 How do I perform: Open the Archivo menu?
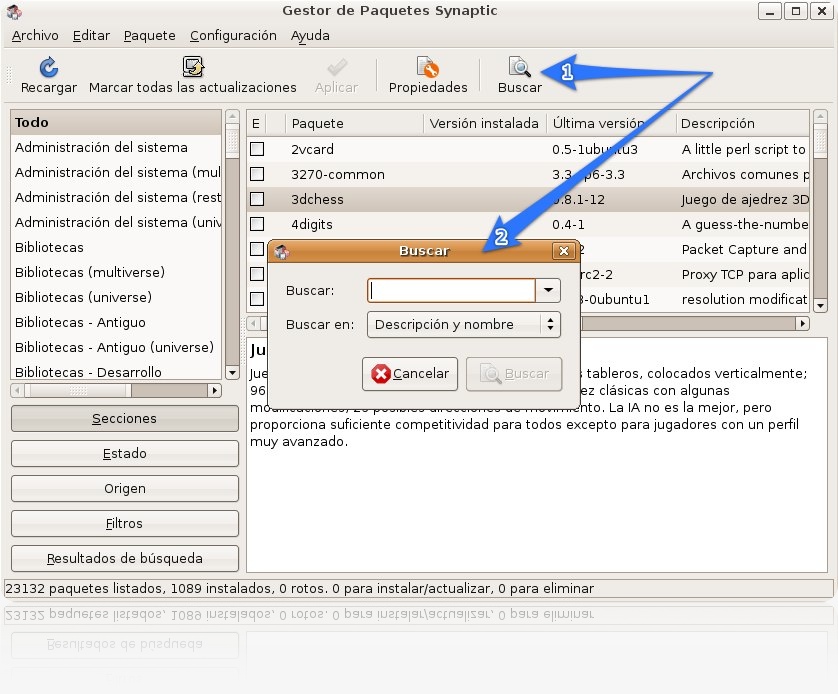point(35,36)
